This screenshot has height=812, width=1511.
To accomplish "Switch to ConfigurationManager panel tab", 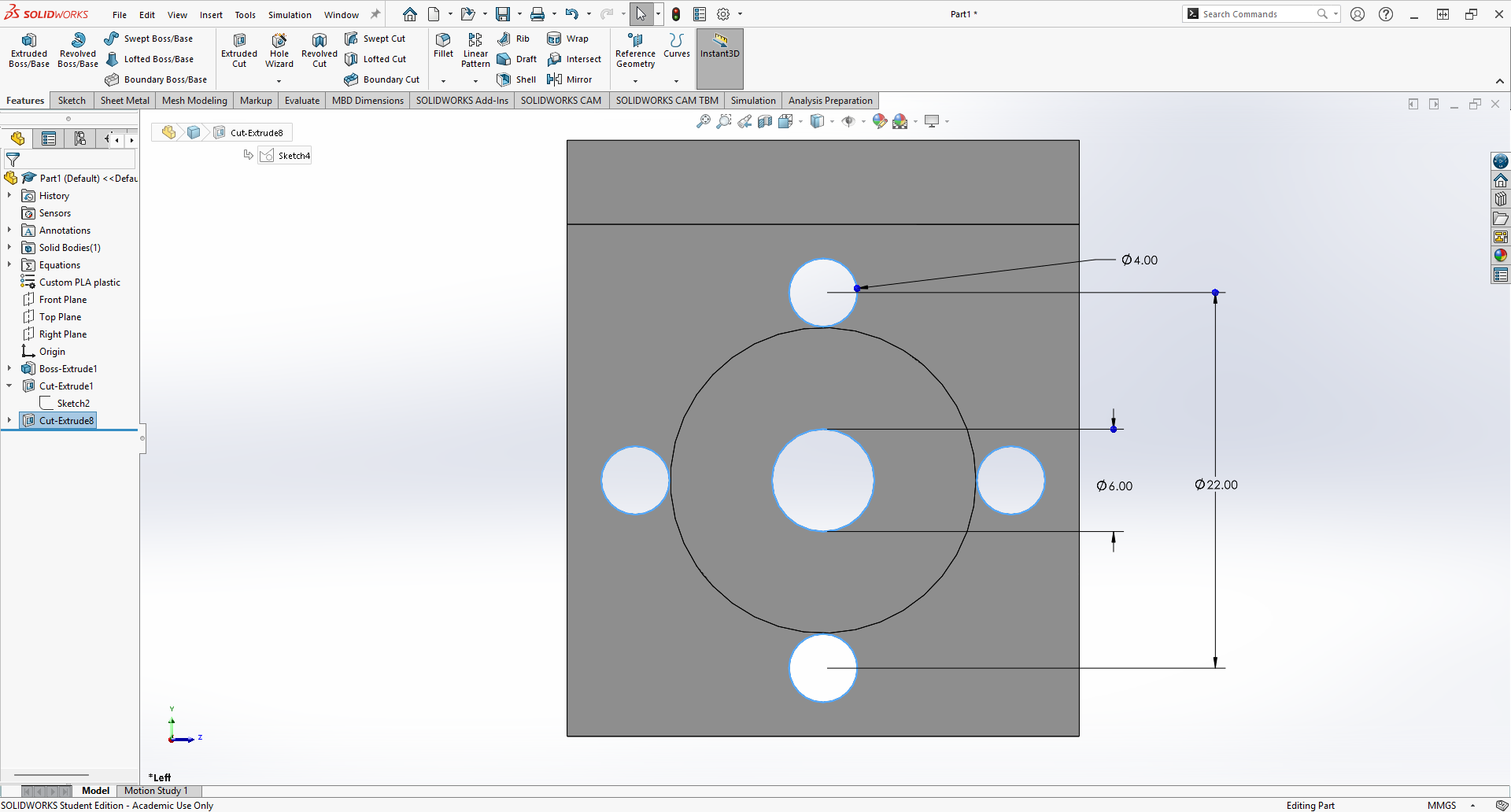I will 80,138.
